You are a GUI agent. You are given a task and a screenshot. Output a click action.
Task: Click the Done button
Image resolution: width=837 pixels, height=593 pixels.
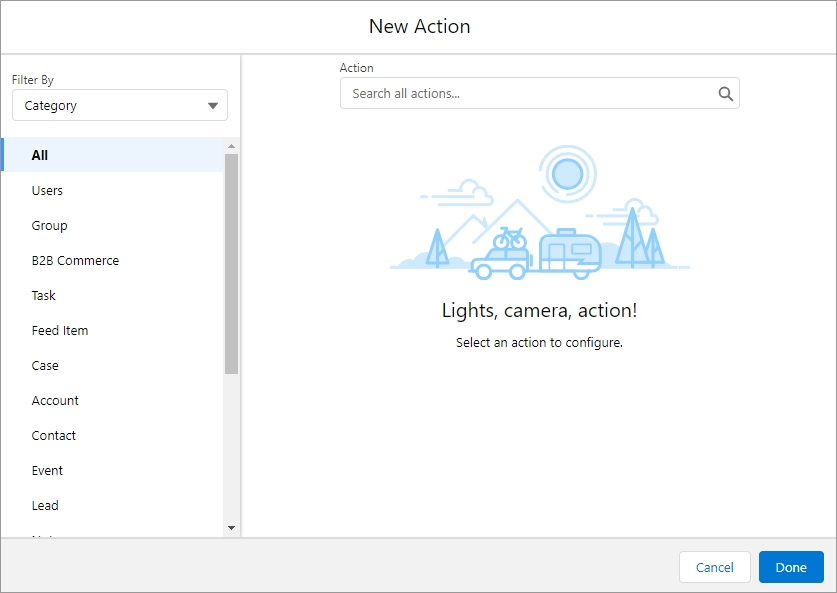tap(790, 567)
